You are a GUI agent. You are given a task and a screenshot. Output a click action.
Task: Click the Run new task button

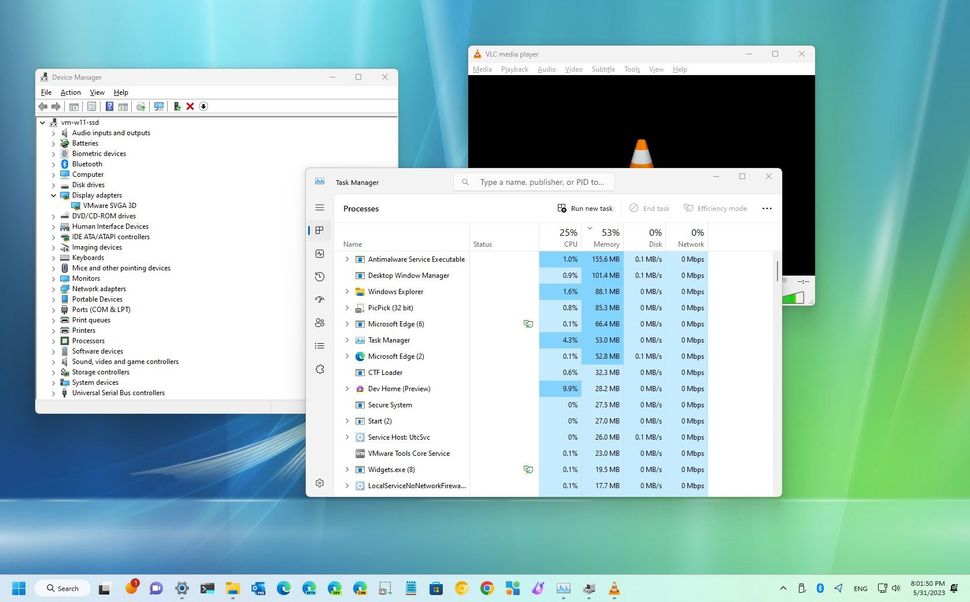pyautogui.click(x=585, y=208)
